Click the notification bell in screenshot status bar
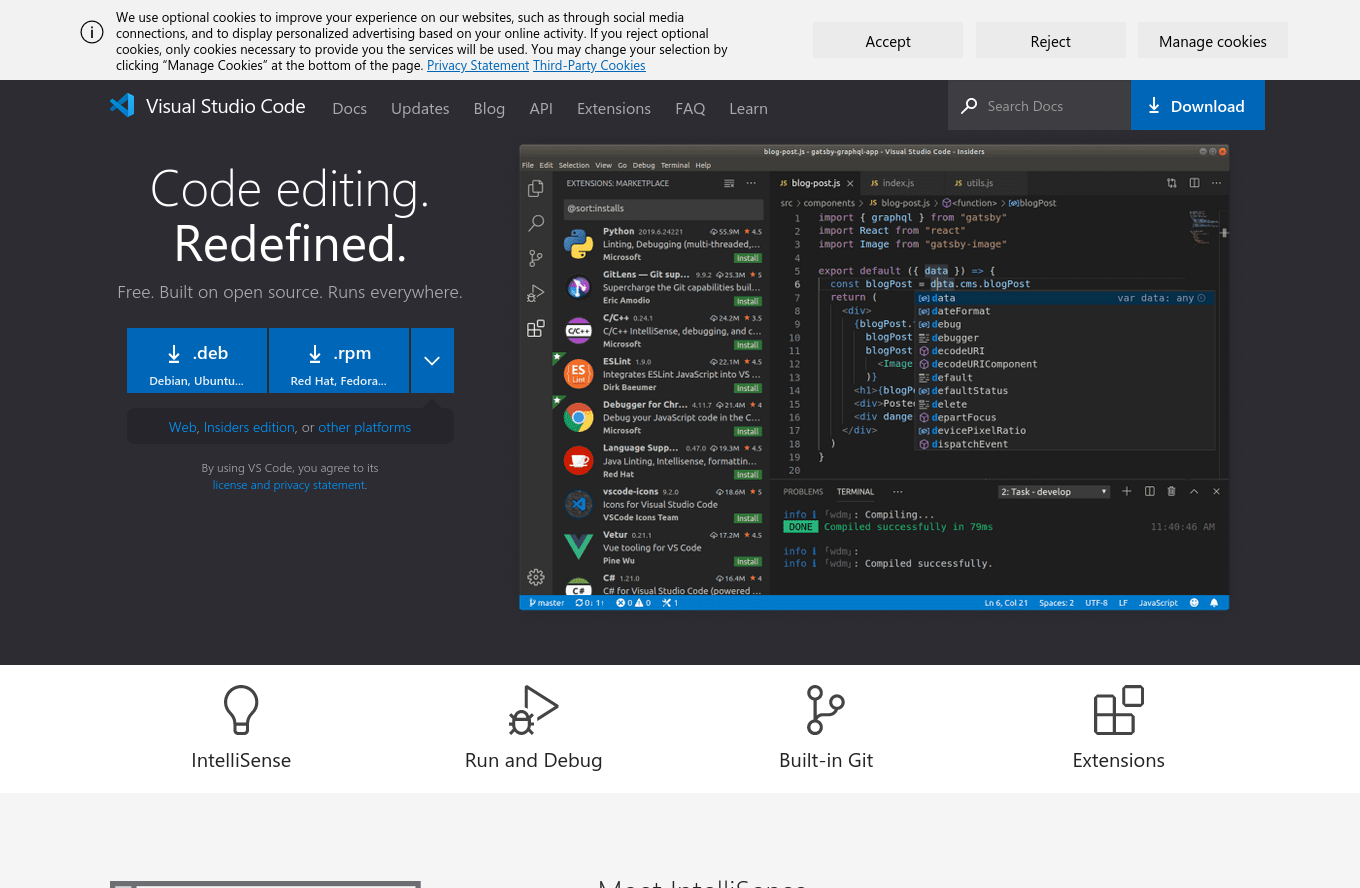 1214,603
